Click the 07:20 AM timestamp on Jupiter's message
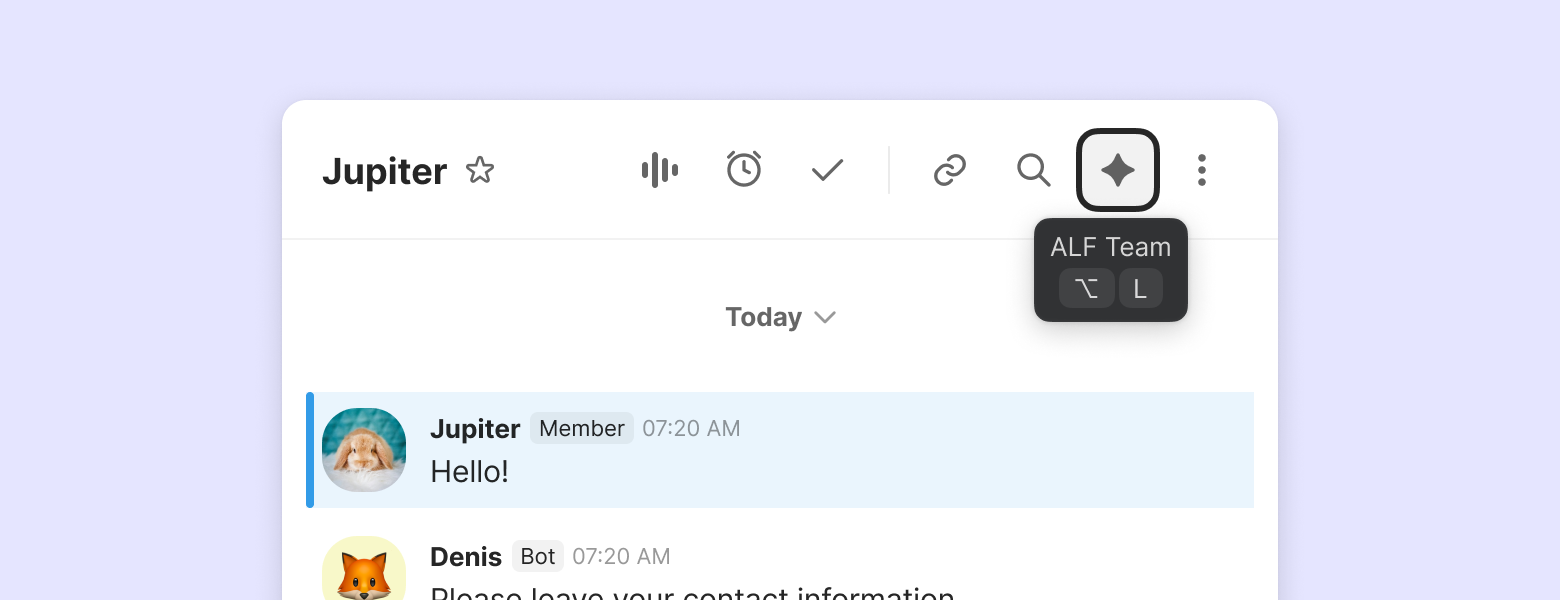 [691, 429]
